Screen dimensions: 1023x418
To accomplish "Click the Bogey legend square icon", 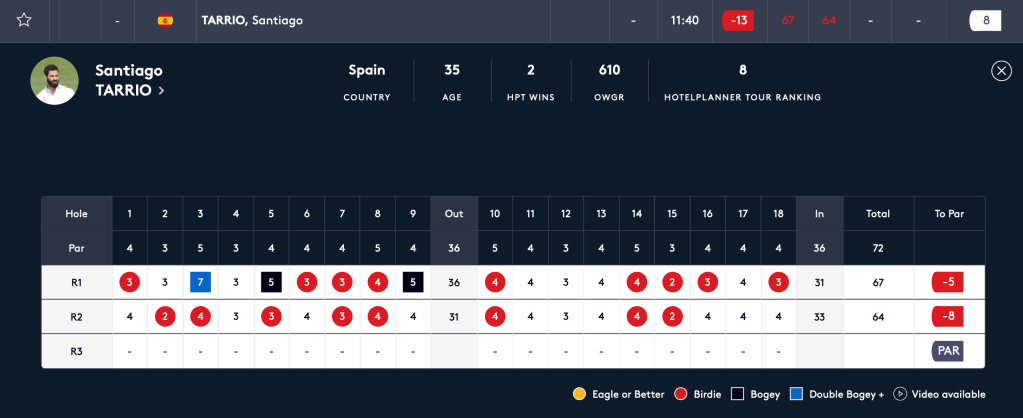I will tap(739, 394).
